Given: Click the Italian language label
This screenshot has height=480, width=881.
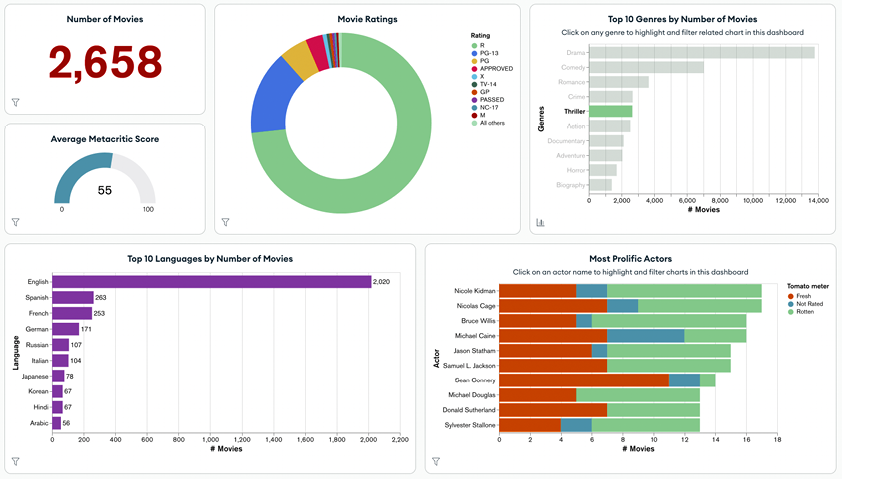Looking at the screenshot, I should 40,361.
